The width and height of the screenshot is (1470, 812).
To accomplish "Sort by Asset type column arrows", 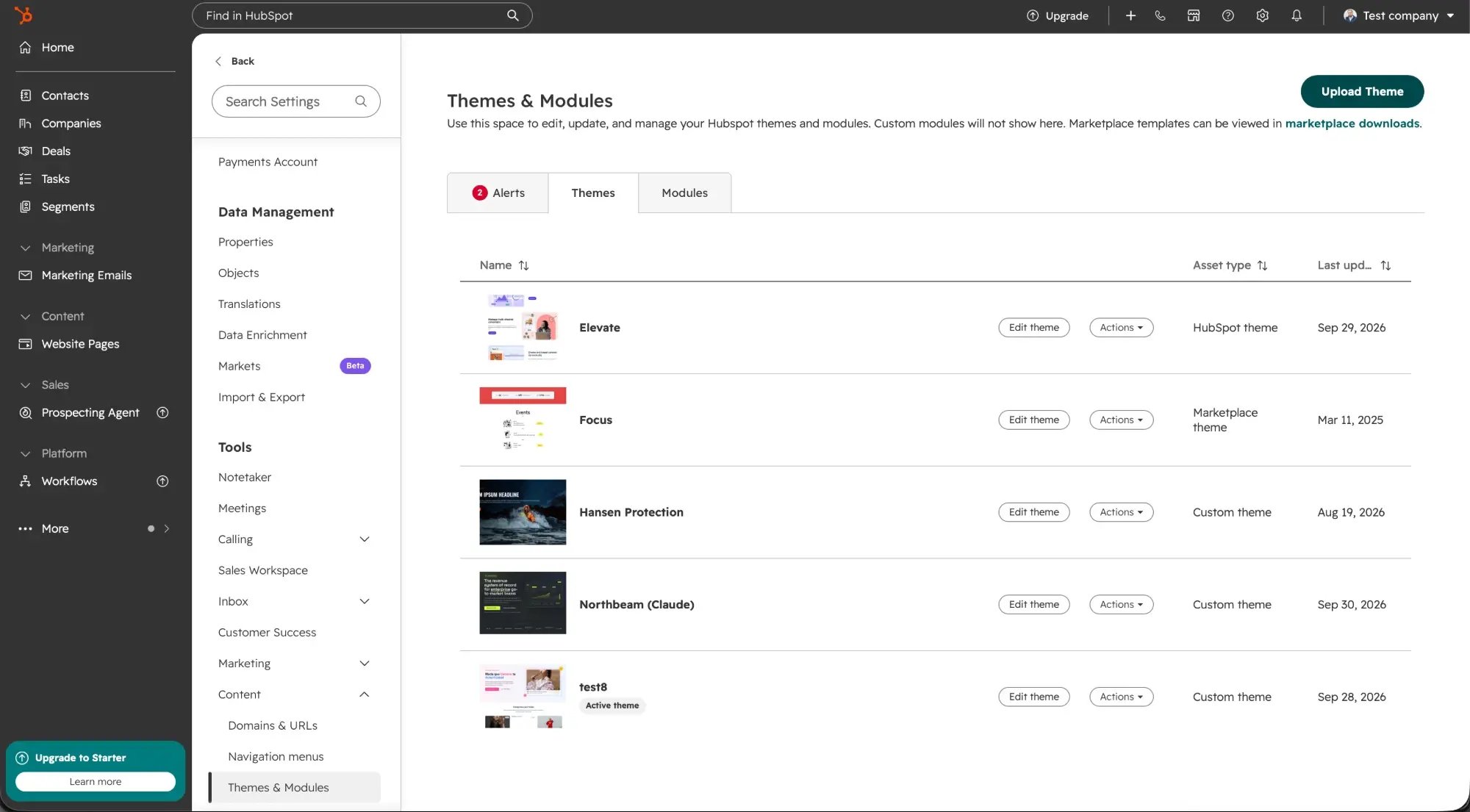I will coord(1262,265).
